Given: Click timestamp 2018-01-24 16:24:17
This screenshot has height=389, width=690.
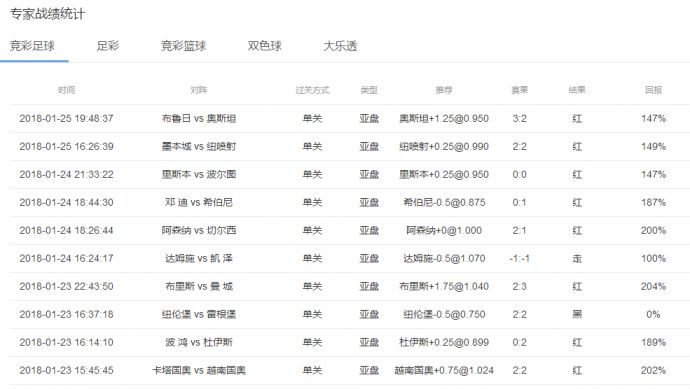Looking at the screenshot, I should (x=66, y=258).
